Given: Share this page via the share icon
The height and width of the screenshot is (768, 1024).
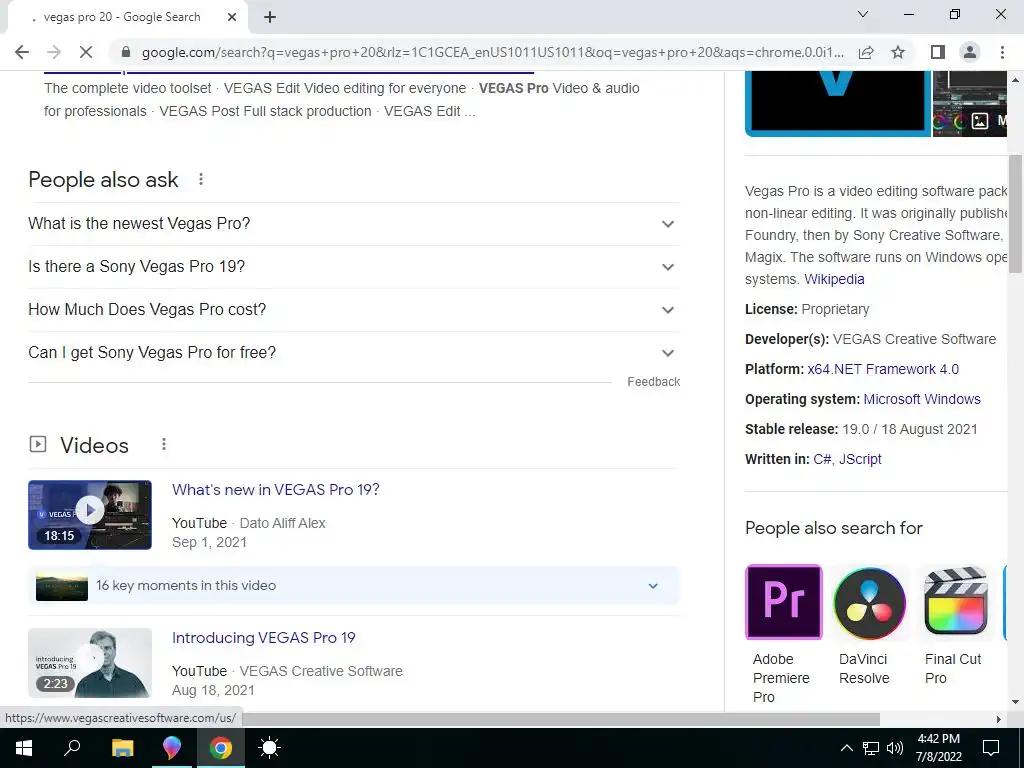Looking at the screenshot, I should [866, 52].
